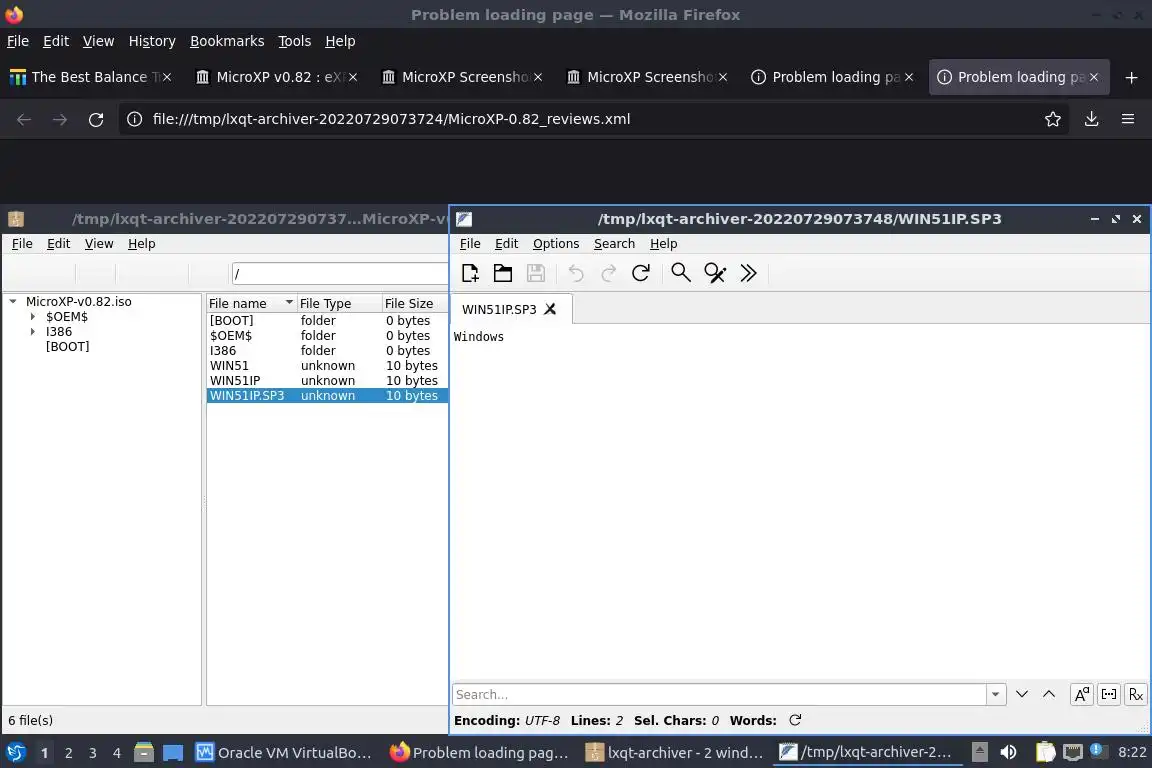Sort by File Size column header

pos(415,304)
